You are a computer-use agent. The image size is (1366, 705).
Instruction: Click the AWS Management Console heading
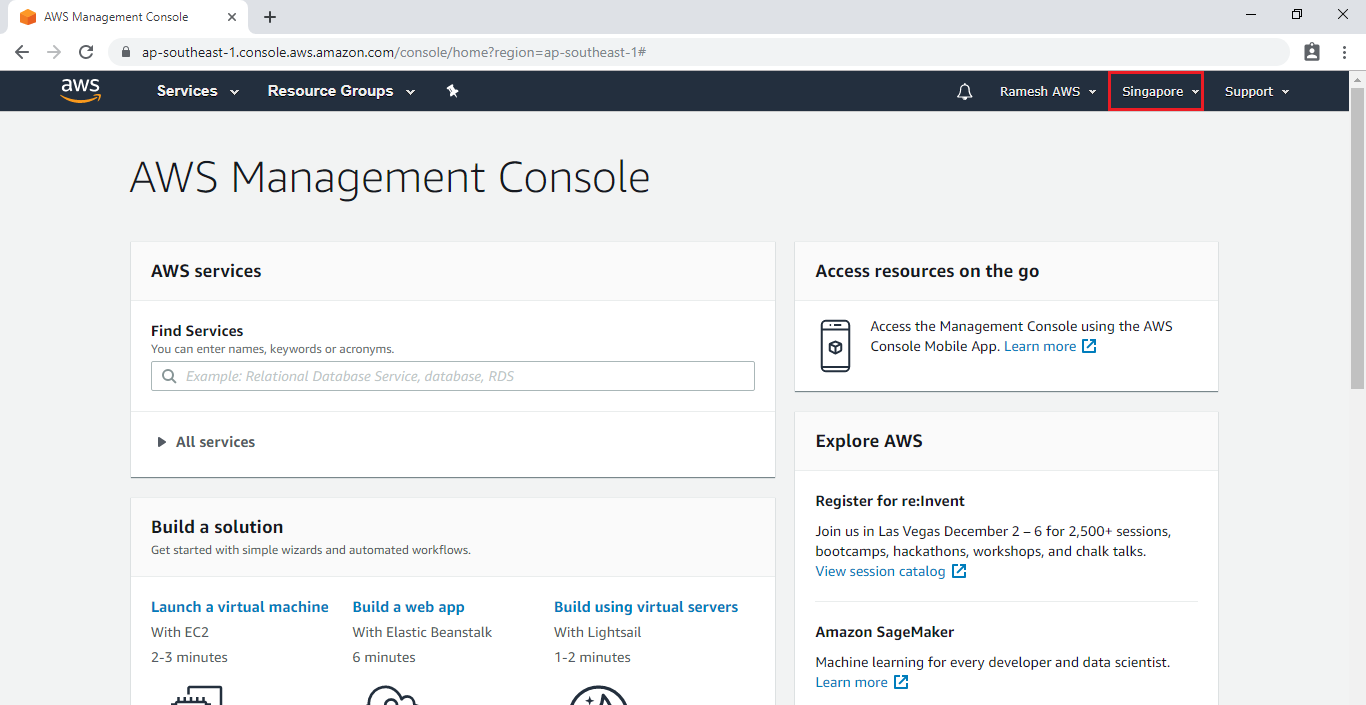[x=390, y=179]
